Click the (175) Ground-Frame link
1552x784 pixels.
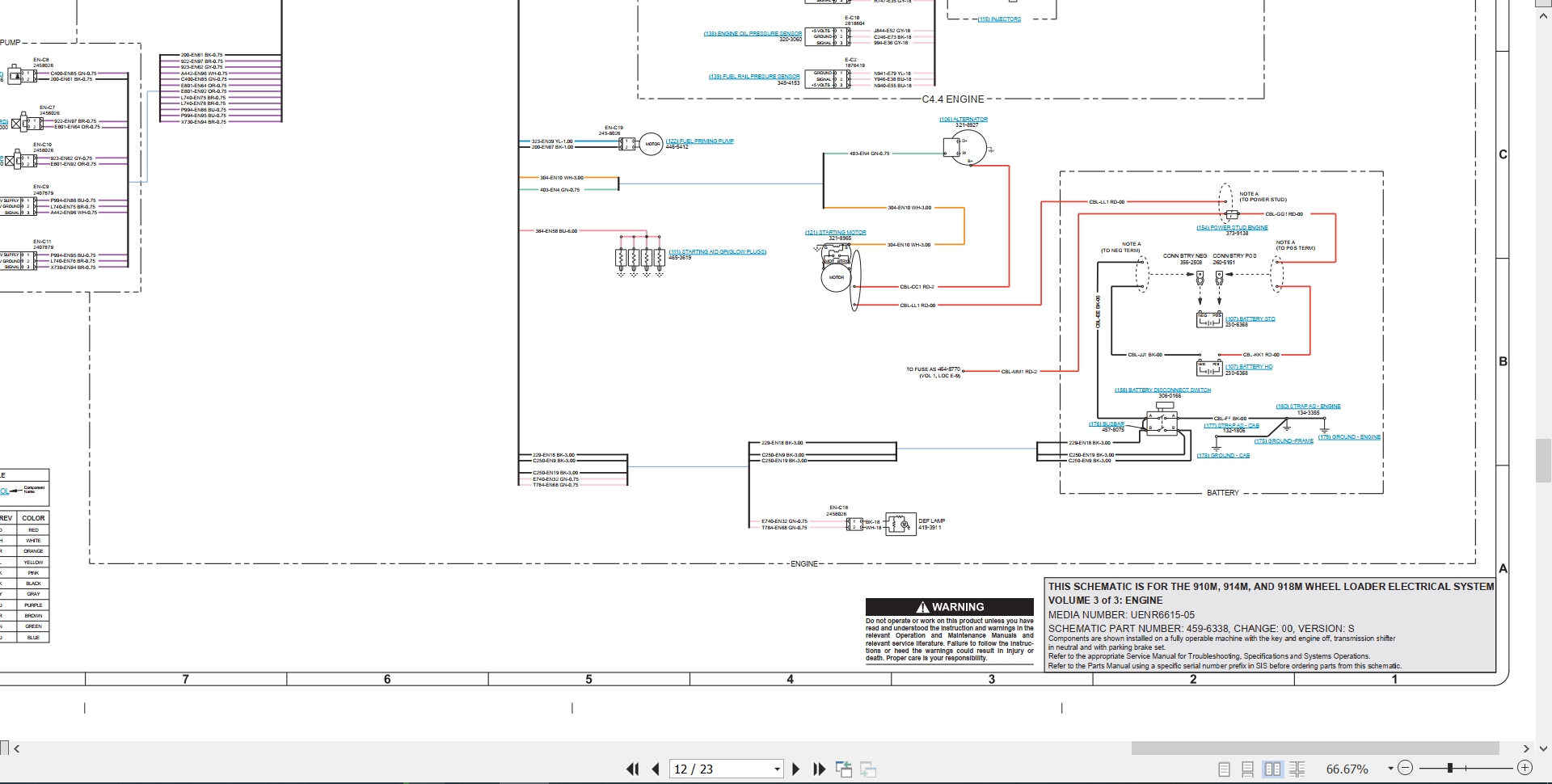click(1284, 441)
